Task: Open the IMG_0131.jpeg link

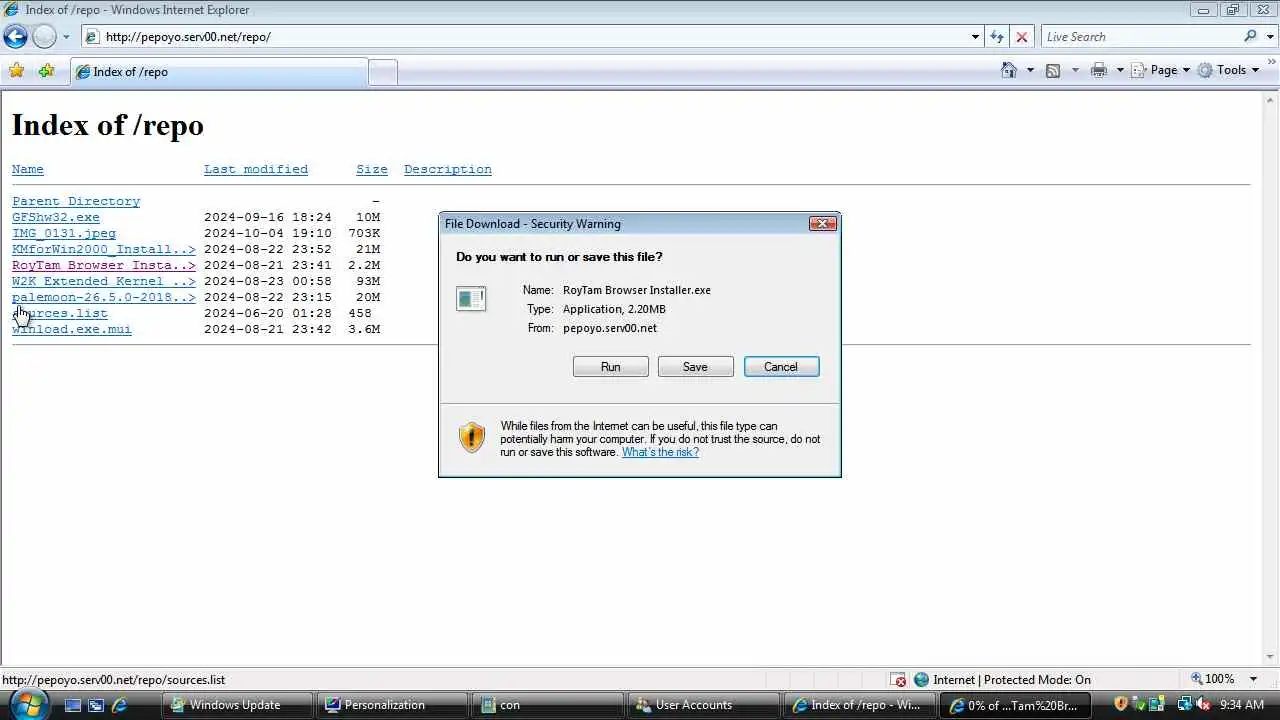Action: coord(64,233)
